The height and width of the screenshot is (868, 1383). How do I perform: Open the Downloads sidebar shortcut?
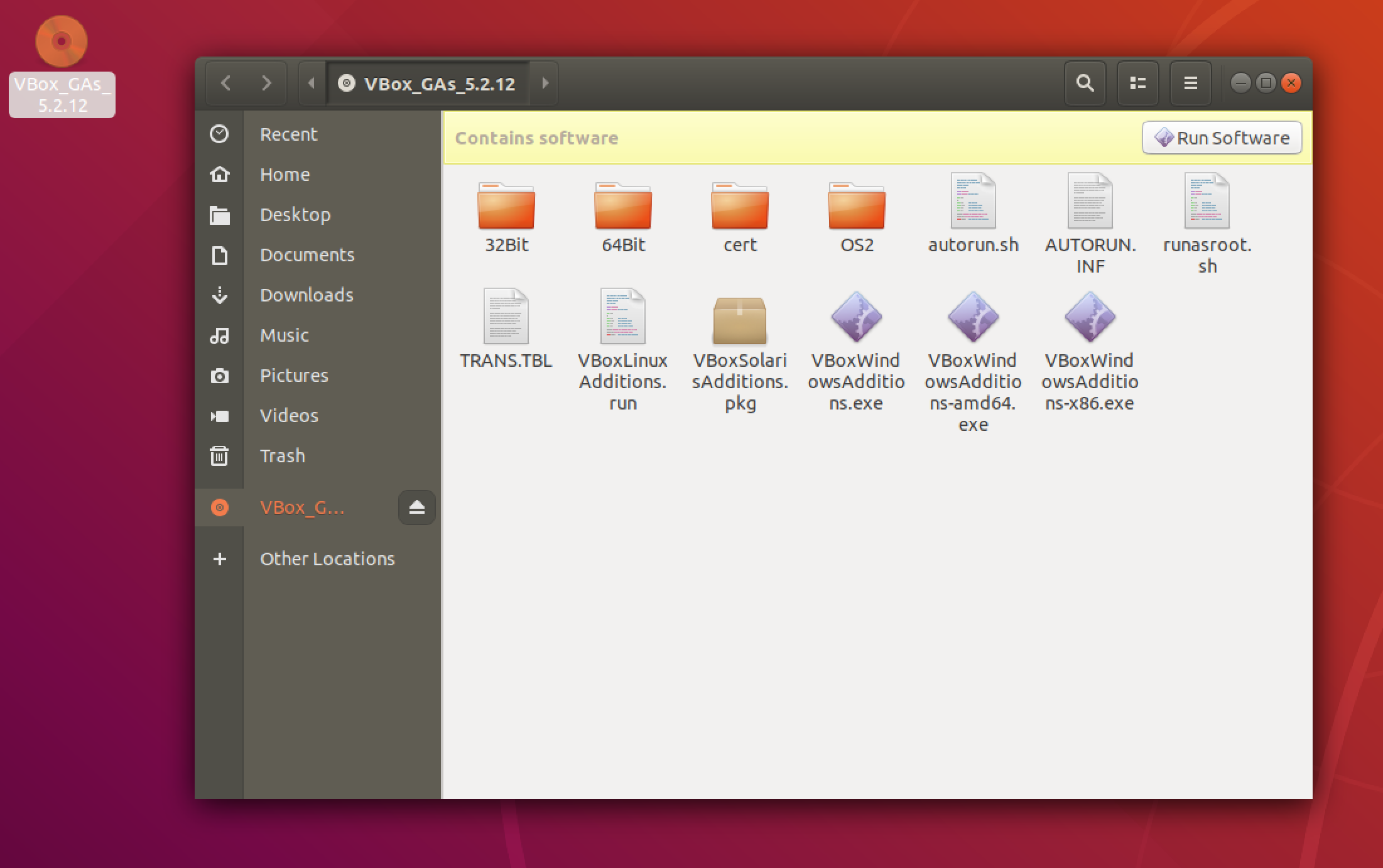[306, 295]
